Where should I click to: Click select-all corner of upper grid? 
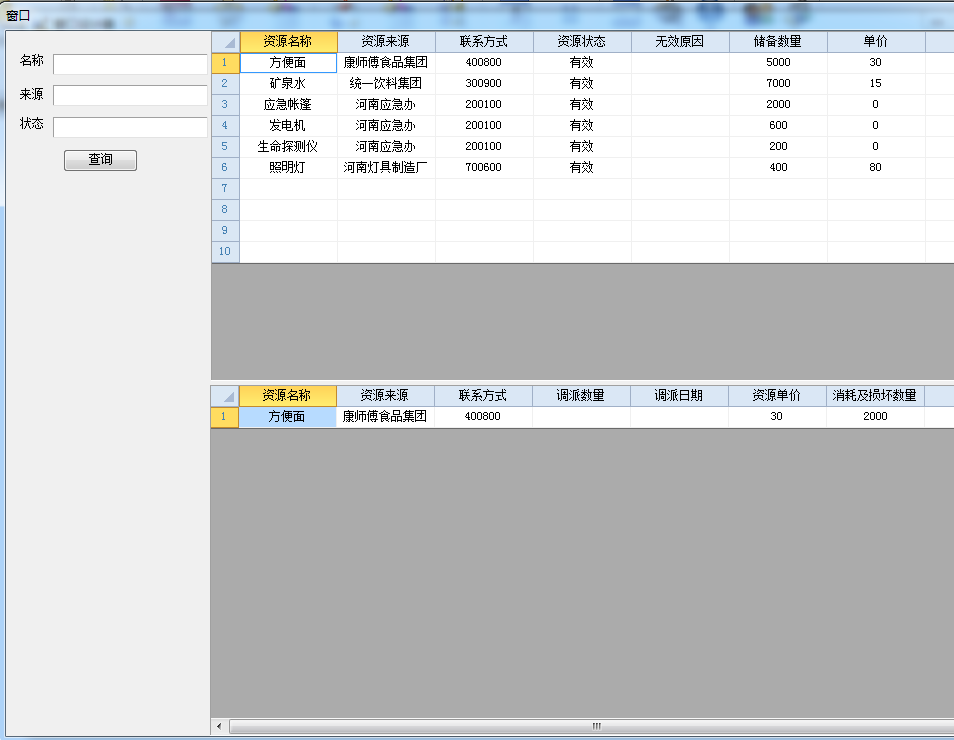(x=225, y=42)
